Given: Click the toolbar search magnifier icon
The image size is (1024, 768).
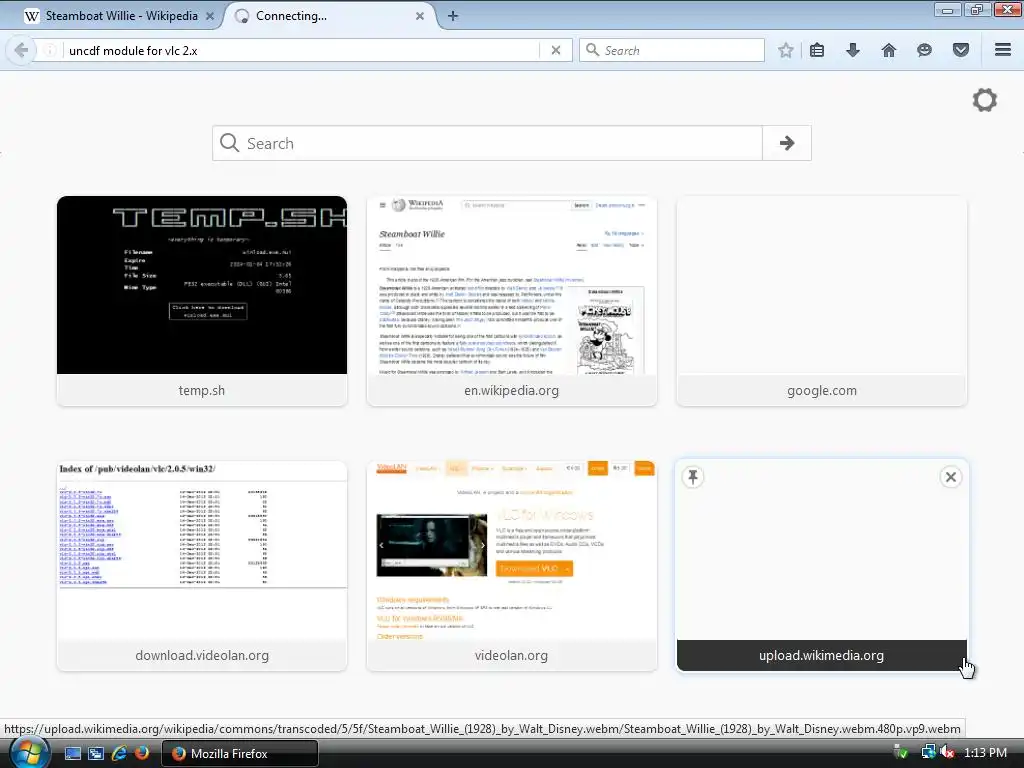Looking at the screenshot, I should (x=592, y=50).
